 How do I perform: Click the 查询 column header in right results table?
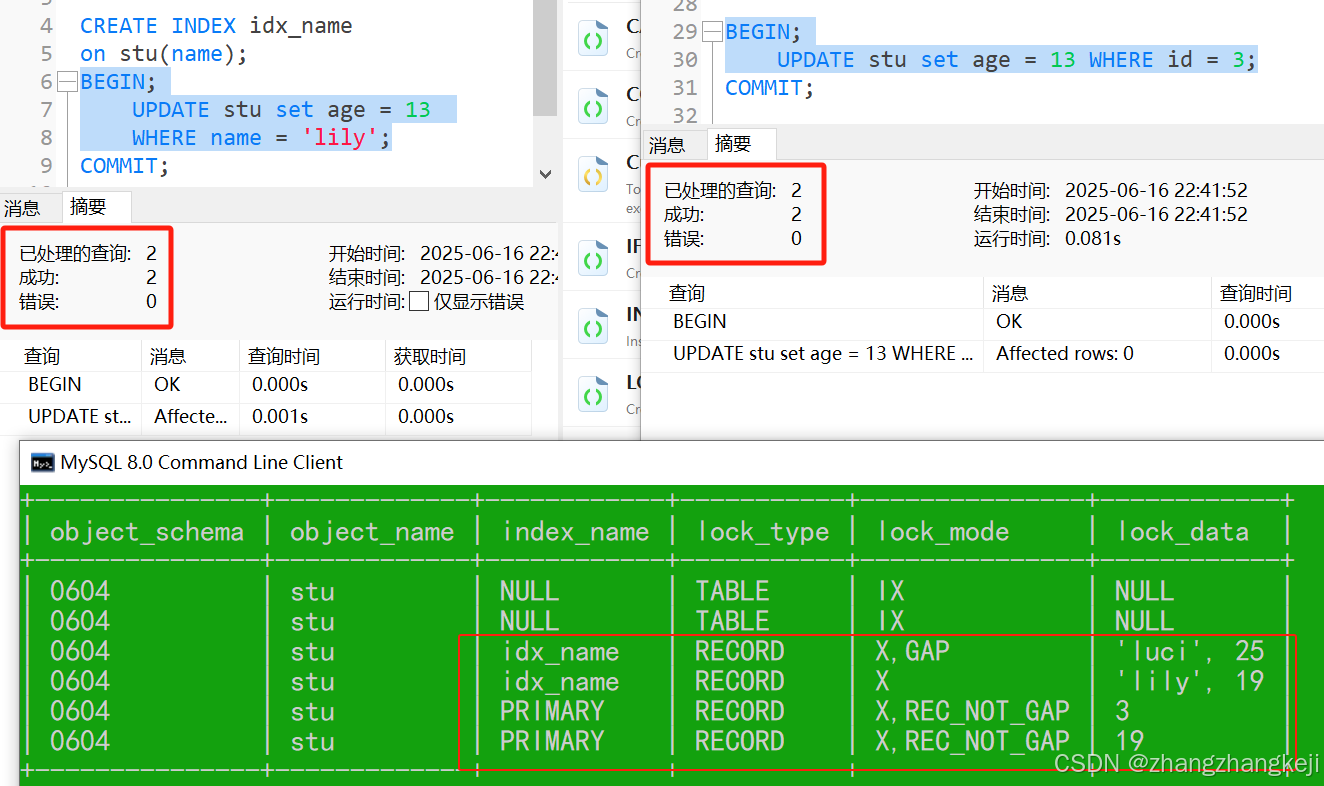tap(687, 293)
